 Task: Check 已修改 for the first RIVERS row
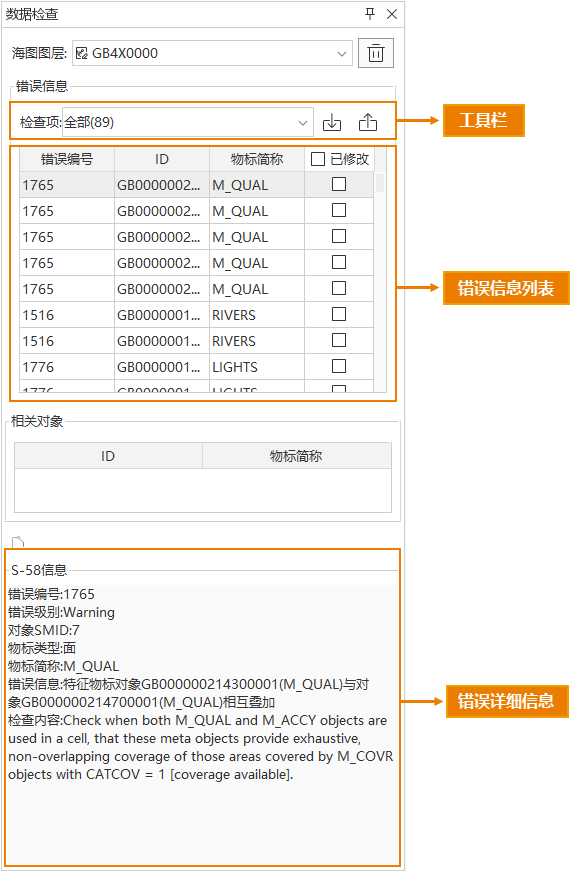(x=339, y=314)
